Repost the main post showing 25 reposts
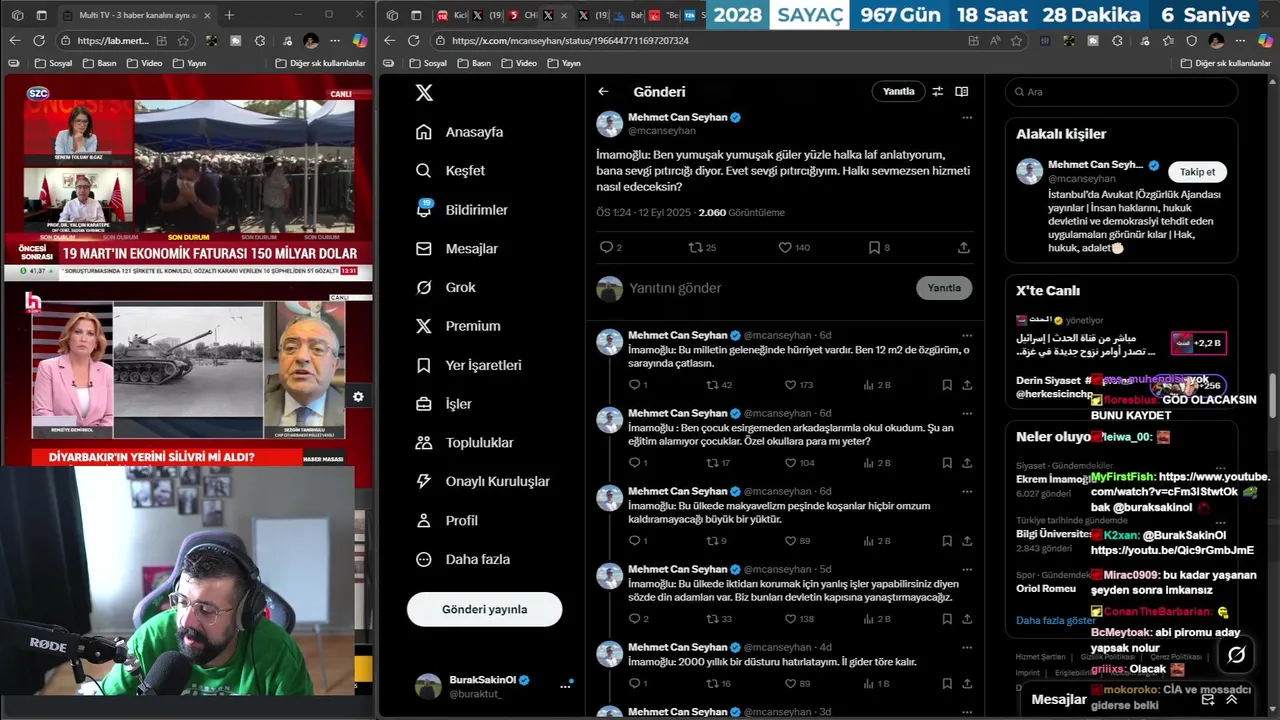The height and width of the screenshot is (720, 1280). (x=702, y=247)
